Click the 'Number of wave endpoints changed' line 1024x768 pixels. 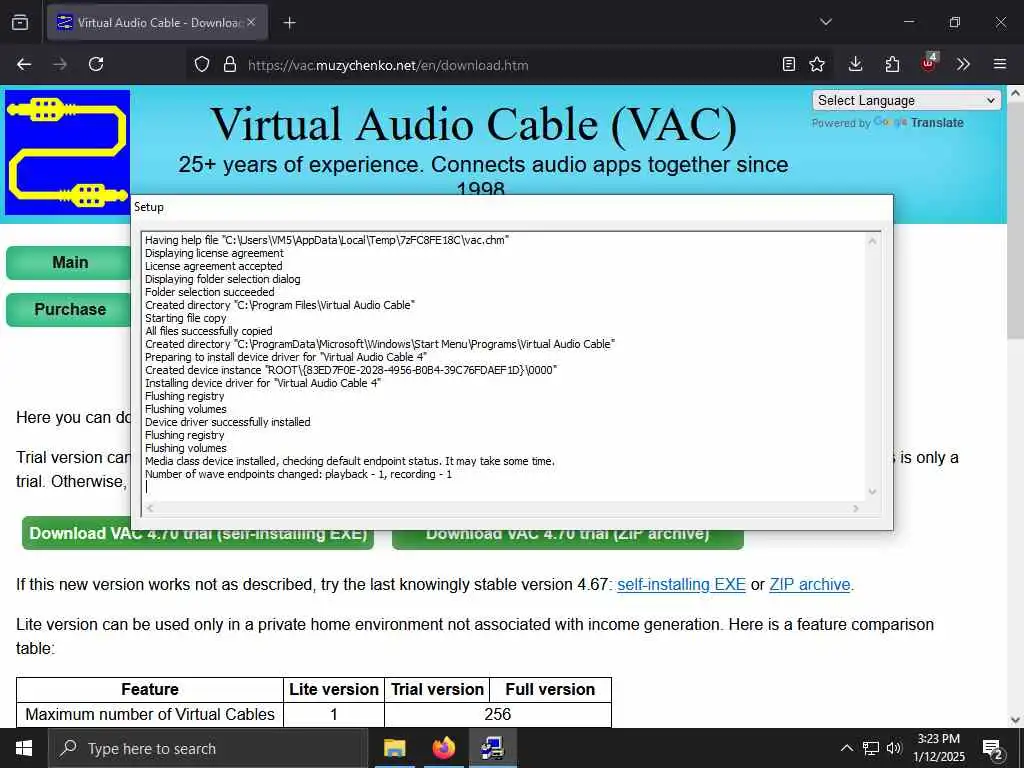298,474
